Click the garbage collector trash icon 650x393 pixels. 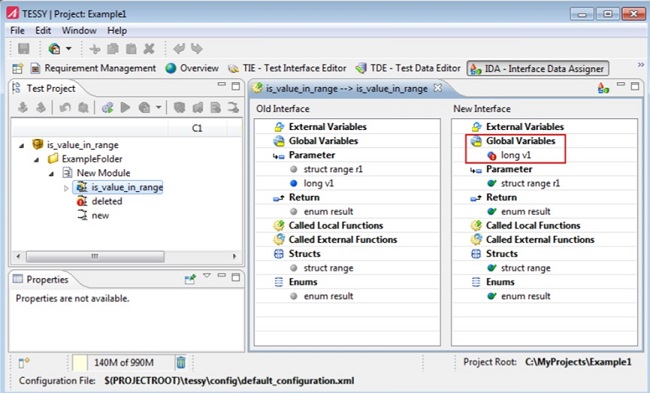pos(181,362)
